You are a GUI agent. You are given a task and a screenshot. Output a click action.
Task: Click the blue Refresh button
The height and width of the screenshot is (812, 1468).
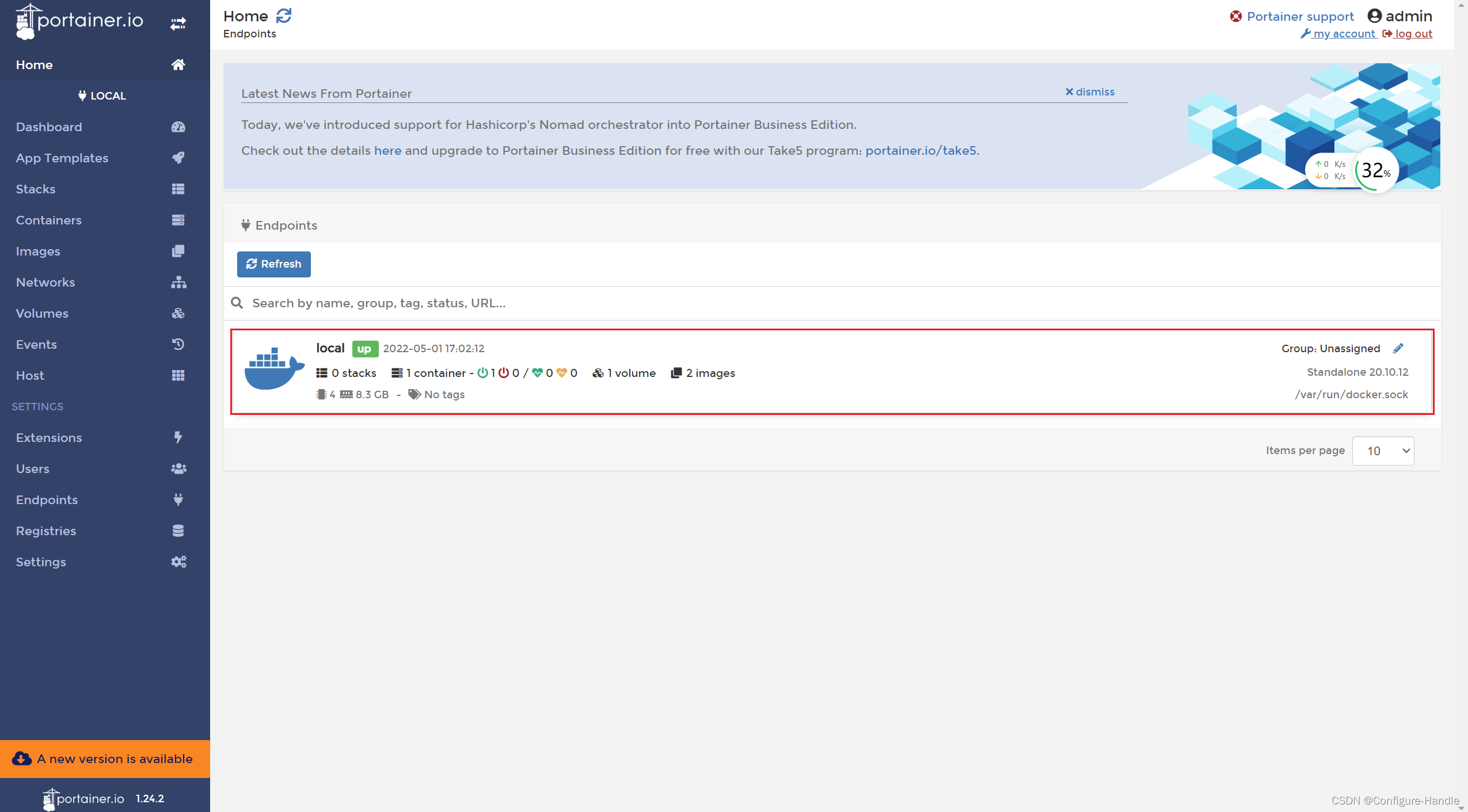click(274, 264)
